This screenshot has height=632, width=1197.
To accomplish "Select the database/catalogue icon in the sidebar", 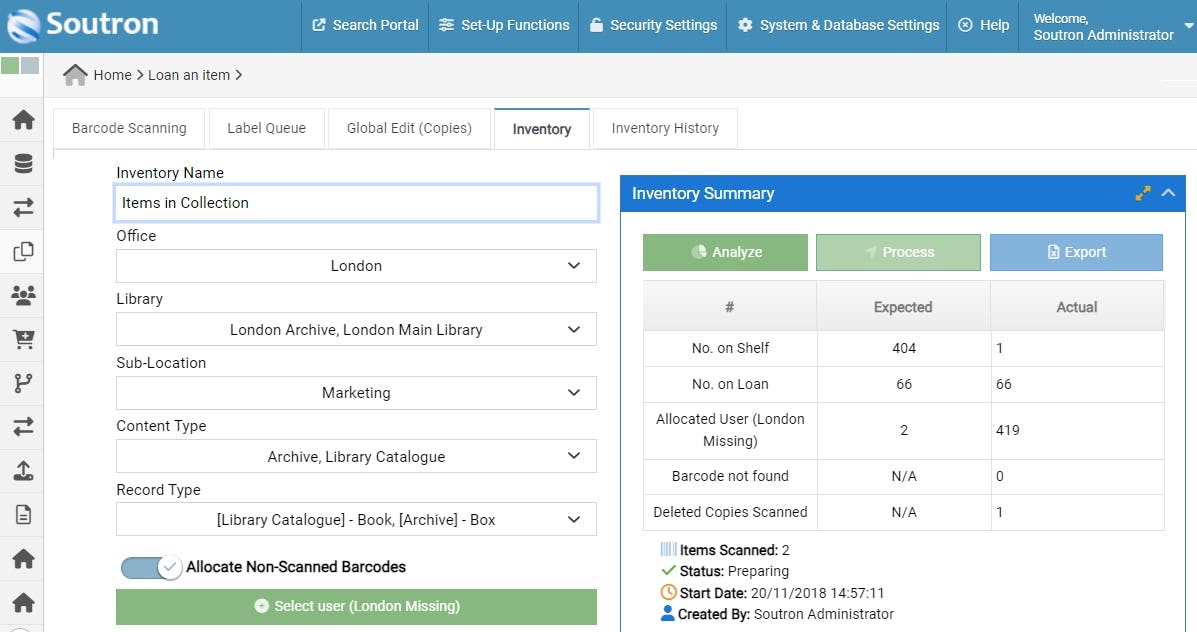I will [22, 163].
